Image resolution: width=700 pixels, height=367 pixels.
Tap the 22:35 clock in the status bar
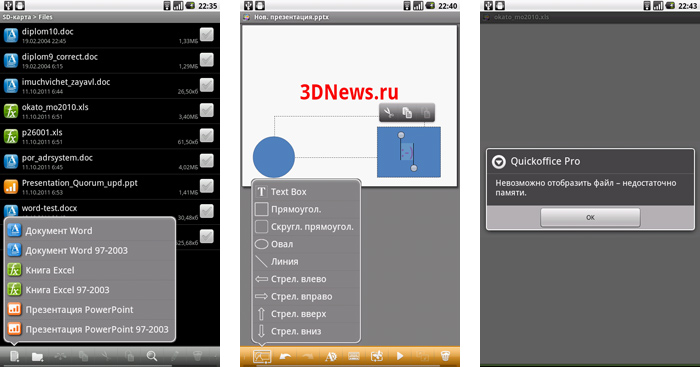point(208,6)
